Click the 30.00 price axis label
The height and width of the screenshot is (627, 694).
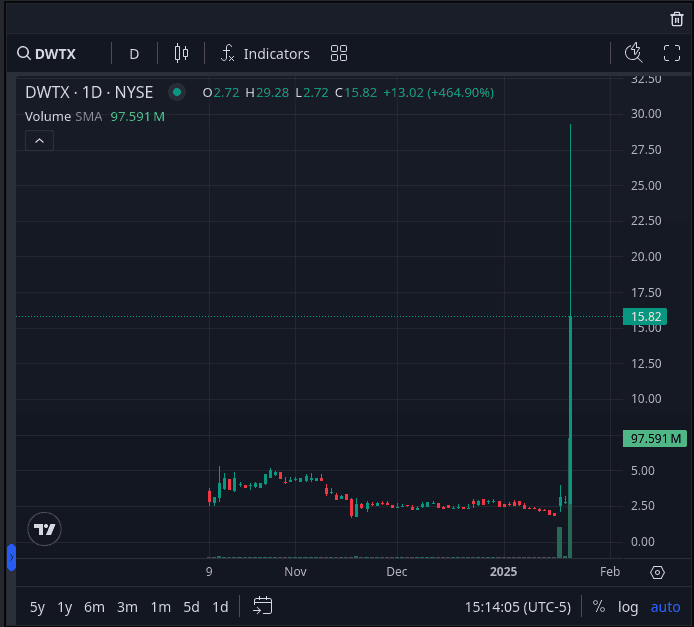point(646,114)
